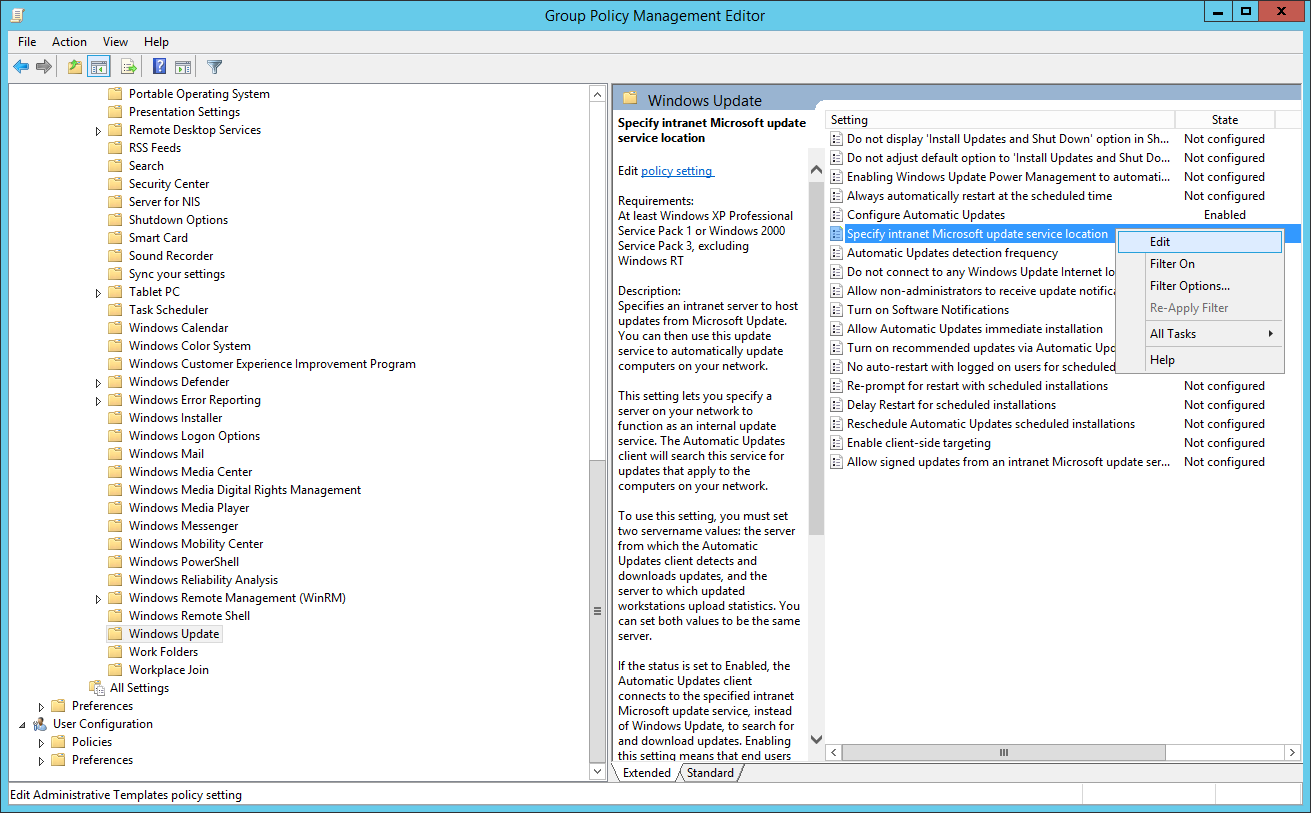
Task: Expand the Windows Defender tree node
Action: [98, 383]
